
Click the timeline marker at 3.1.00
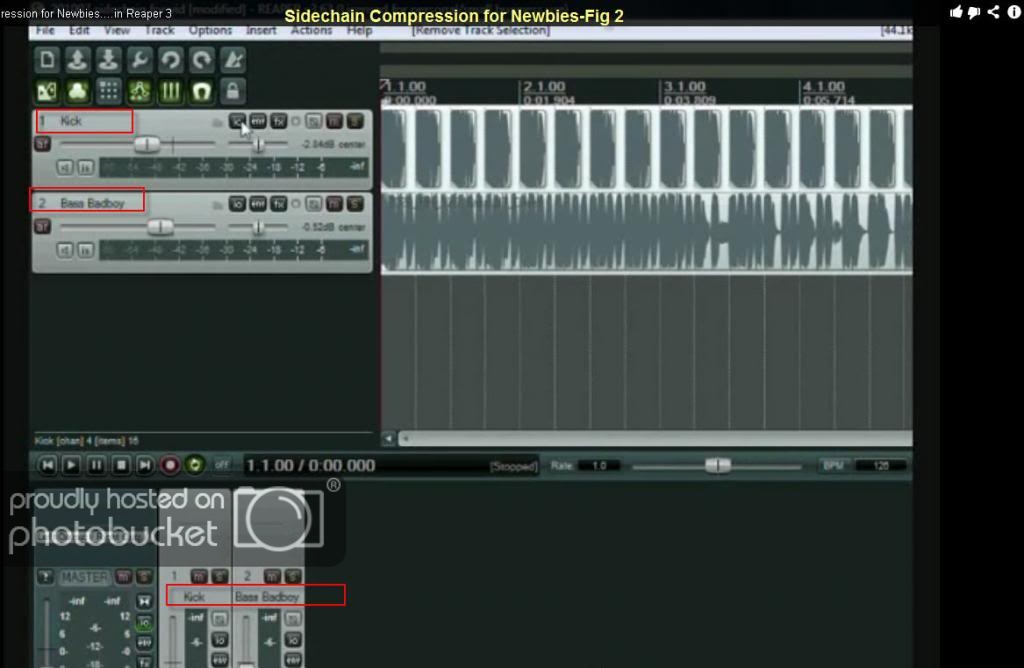coord(684,87)
